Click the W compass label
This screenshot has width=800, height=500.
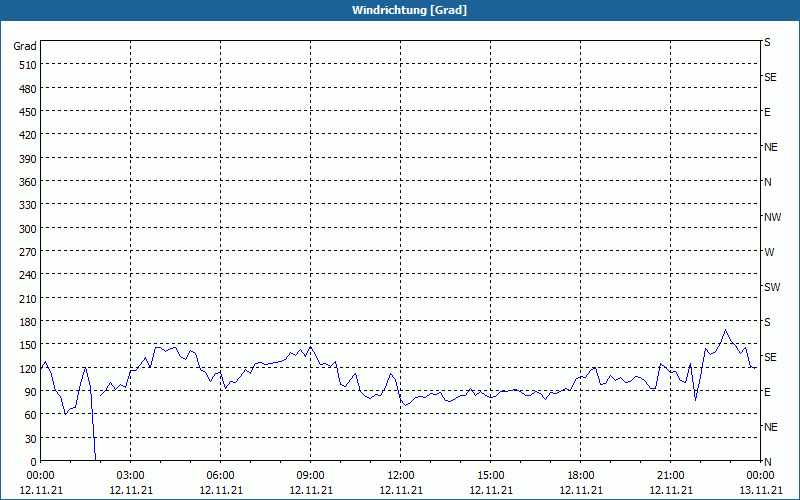click(769, 252)
